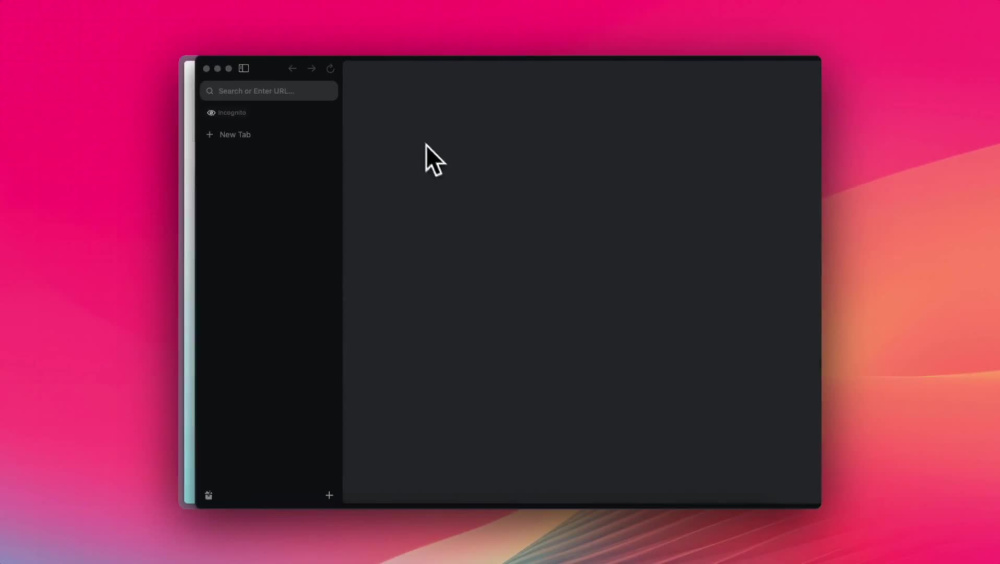The image size is (1000, 564).
Task: Focus the Search or Enter URL field
Action: pos(268,91)
